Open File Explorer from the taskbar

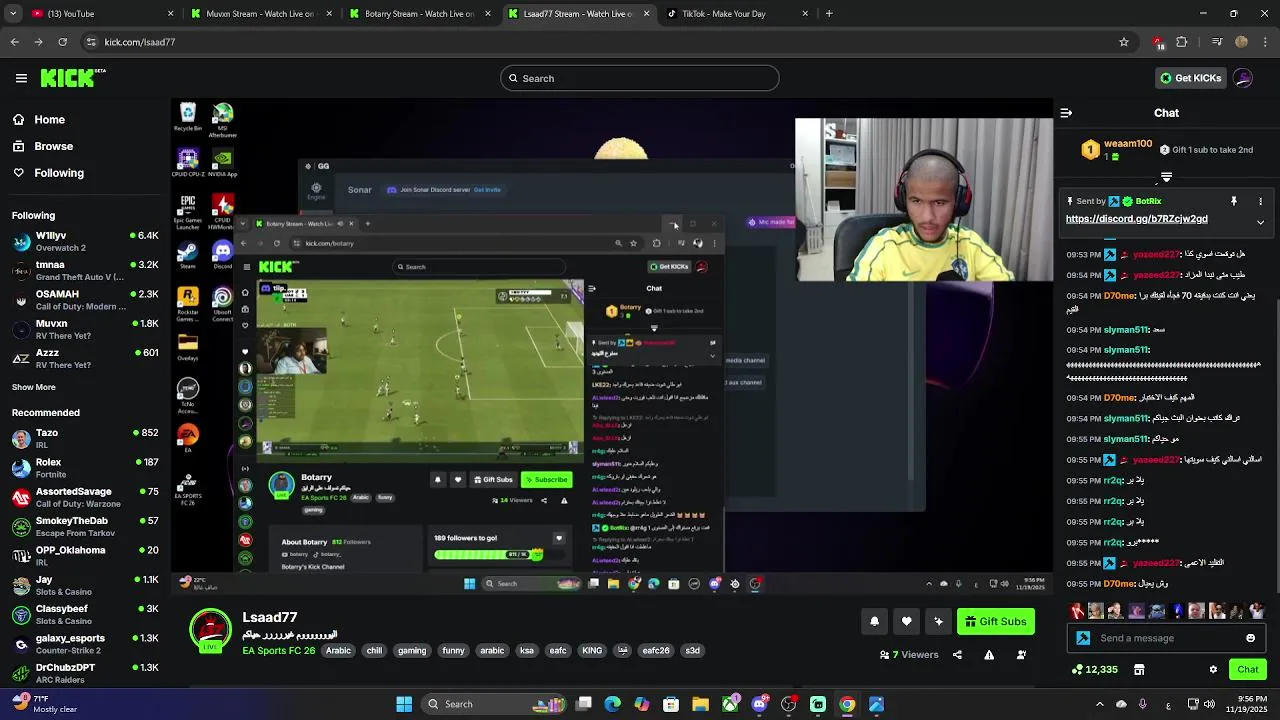pos(700,704)
